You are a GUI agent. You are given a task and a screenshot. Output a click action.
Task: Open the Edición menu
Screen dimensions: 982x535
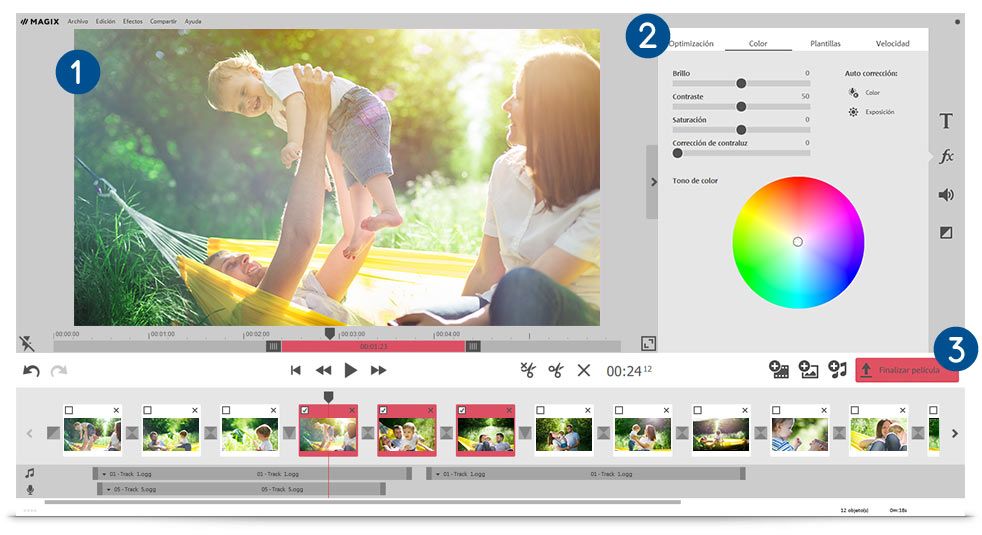click(105, 21)
